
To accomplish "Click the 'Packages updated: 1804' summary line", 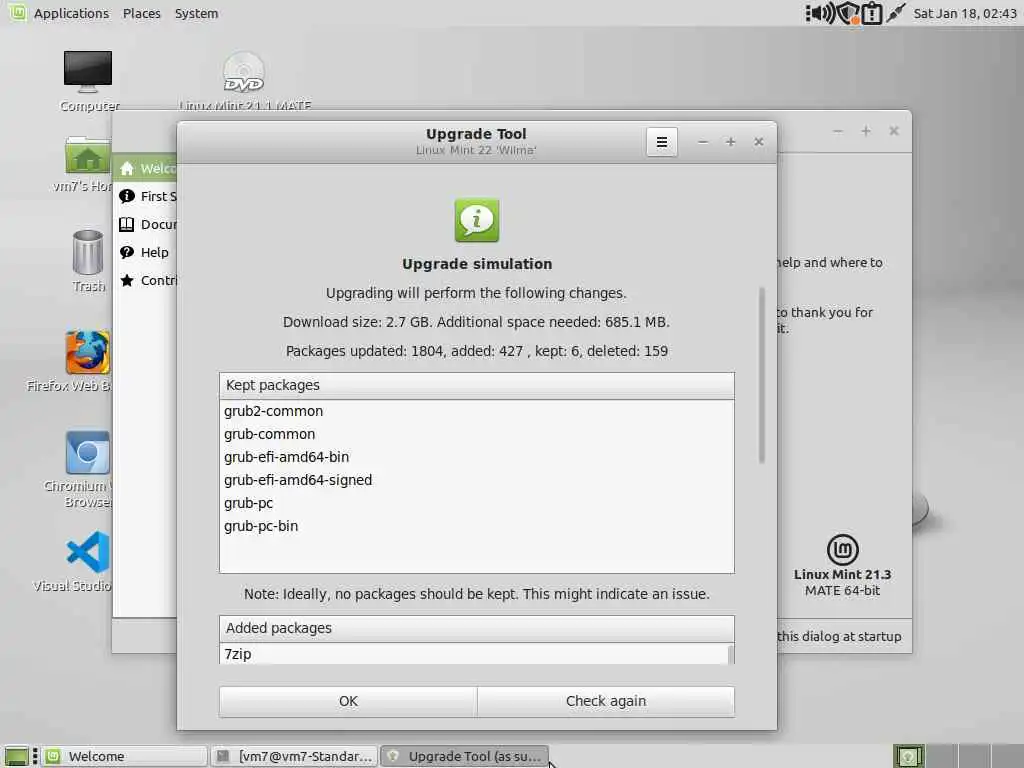I will pyautogui.click(x=477, y=351).
